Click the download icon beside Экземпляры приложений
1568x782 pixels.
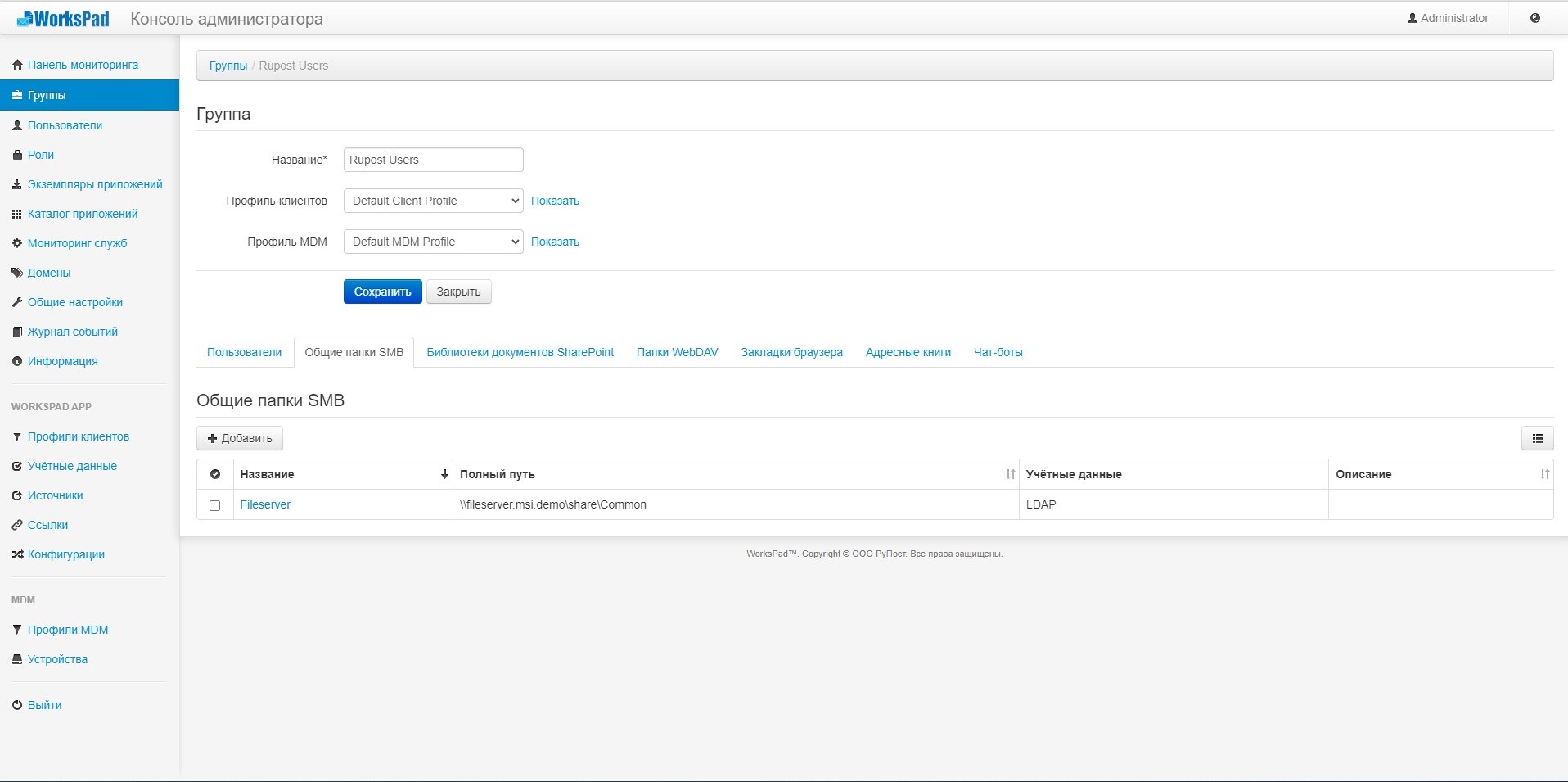(17, 184)
